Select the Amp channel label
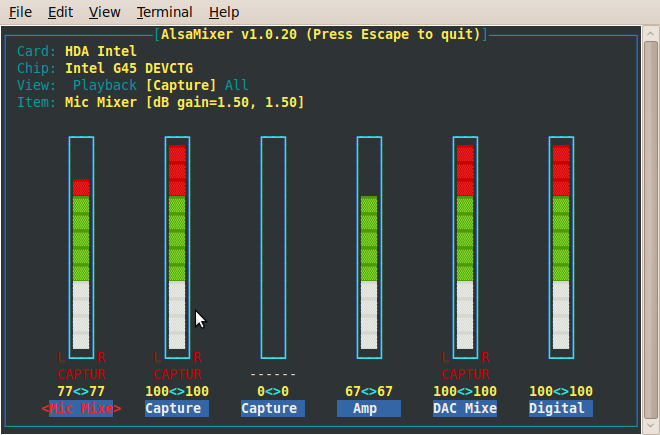660x435 pixels. [x=369, y=408]
